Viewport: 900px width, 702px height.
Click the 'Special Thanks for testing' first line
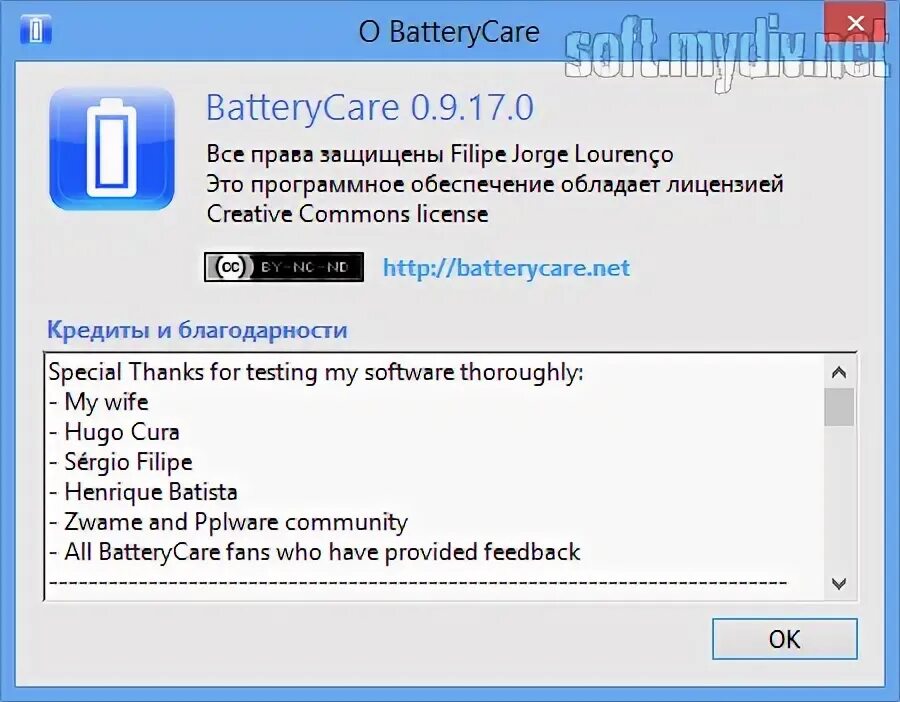[316, 372]
